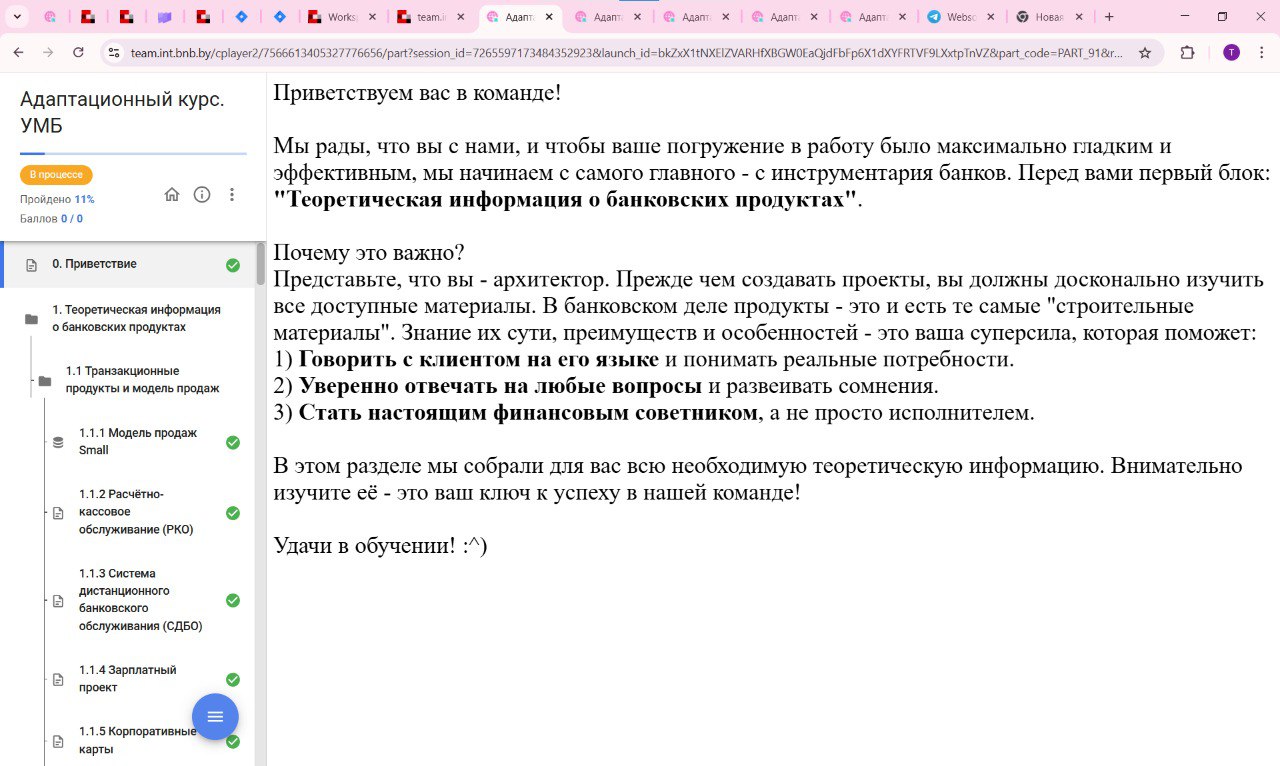Open the three-dot course options menu
This screenshot has width=1280, height=766.
pos(232,195)
